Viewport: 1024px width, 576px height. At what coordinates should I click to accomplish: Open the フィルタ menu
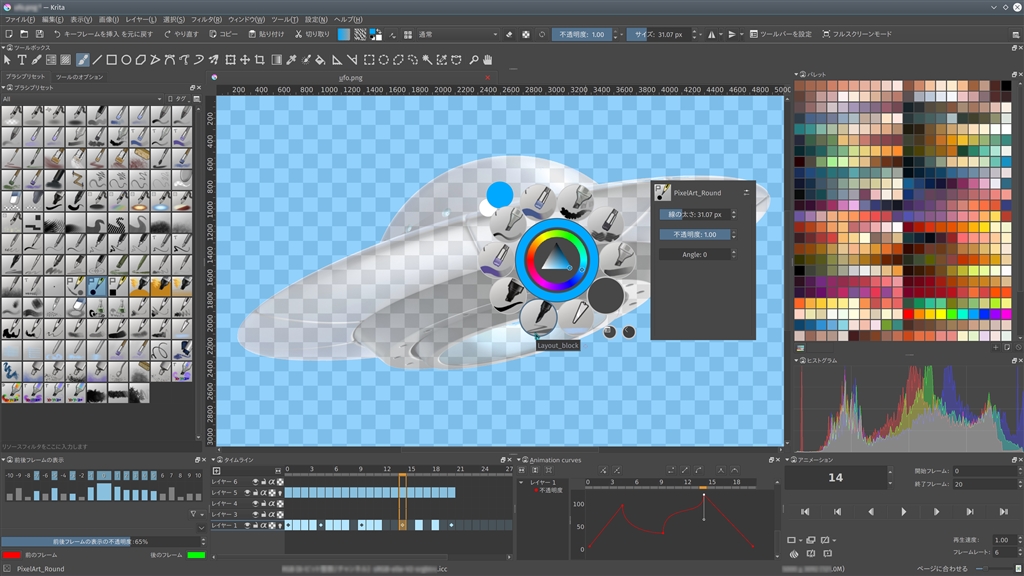(x=206, y=19)
